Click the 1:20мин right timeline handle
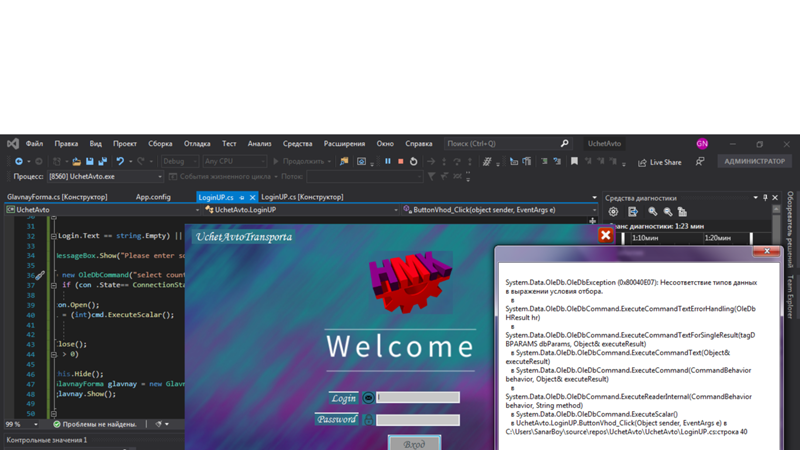Screen dimensions: 800x450 pos(751,238)
